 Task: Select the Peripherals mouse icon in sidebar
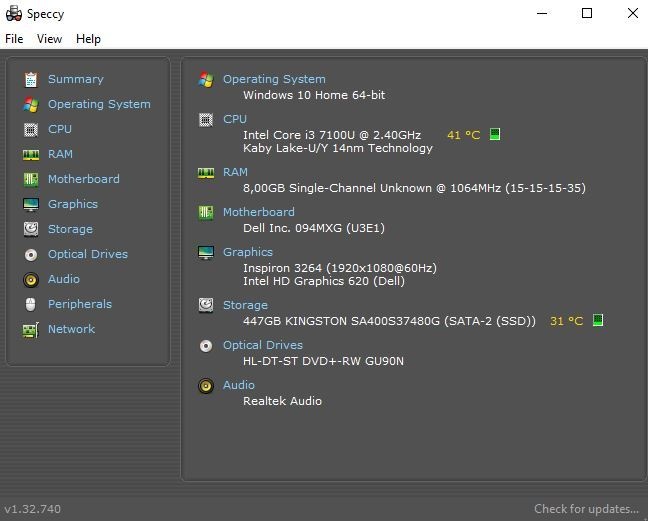point(30,304)
